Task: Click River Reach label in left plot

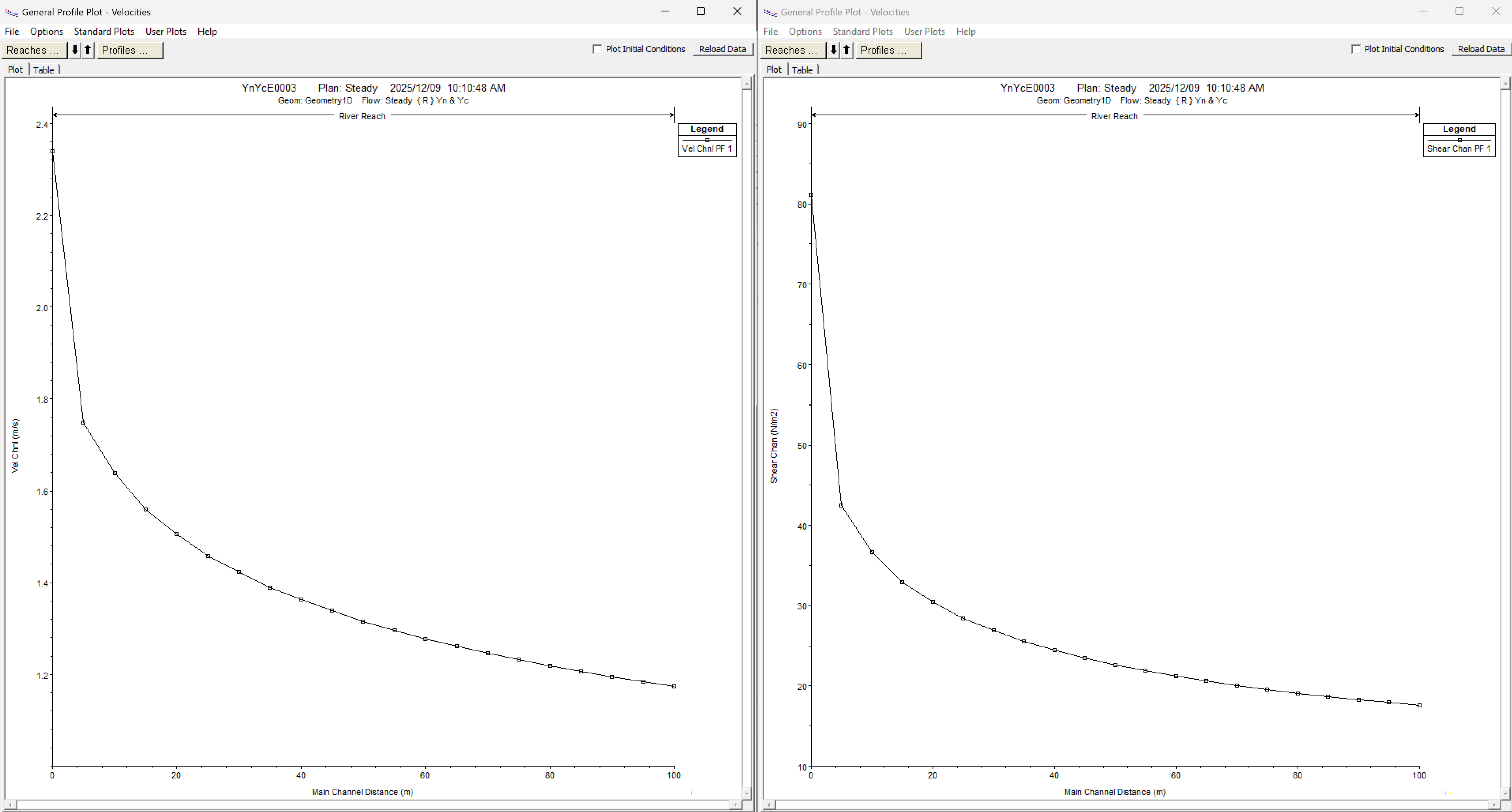Action: coord(362,116)
